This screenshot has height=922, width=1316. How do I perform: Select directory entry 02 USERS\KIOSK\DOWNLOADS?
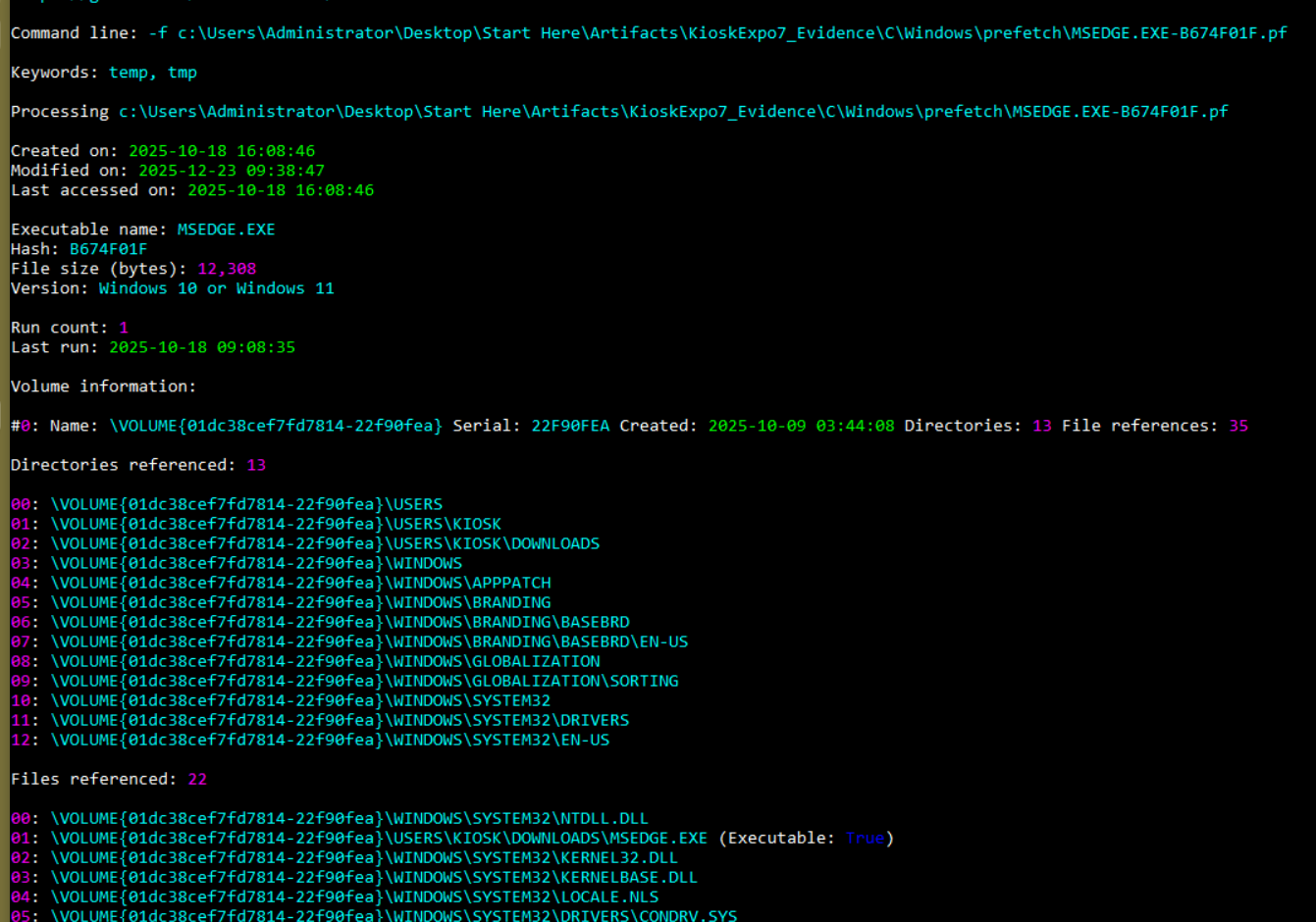point(305,543)
